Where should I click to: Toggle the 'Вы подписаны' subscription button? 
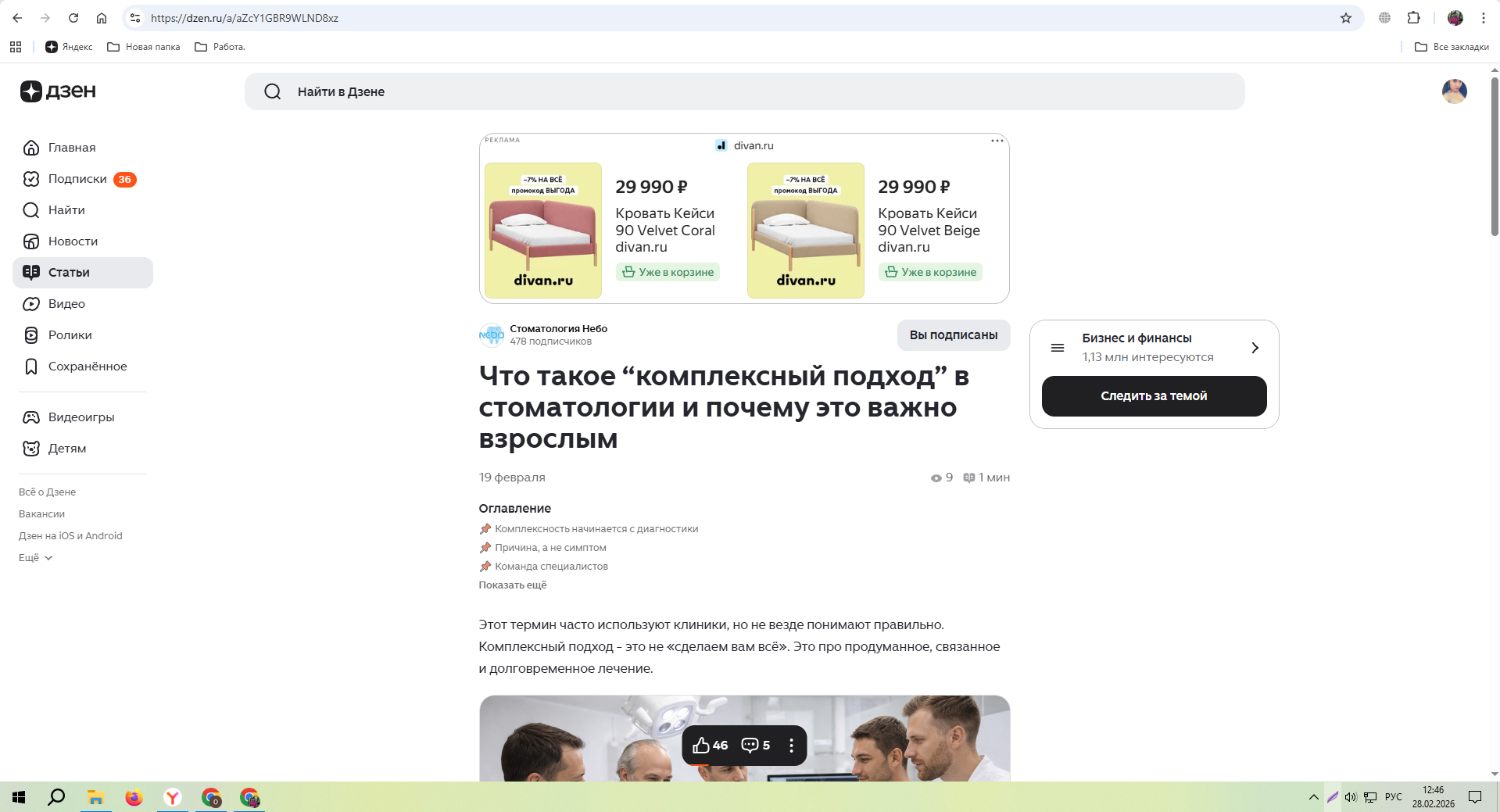pos(954,335)
